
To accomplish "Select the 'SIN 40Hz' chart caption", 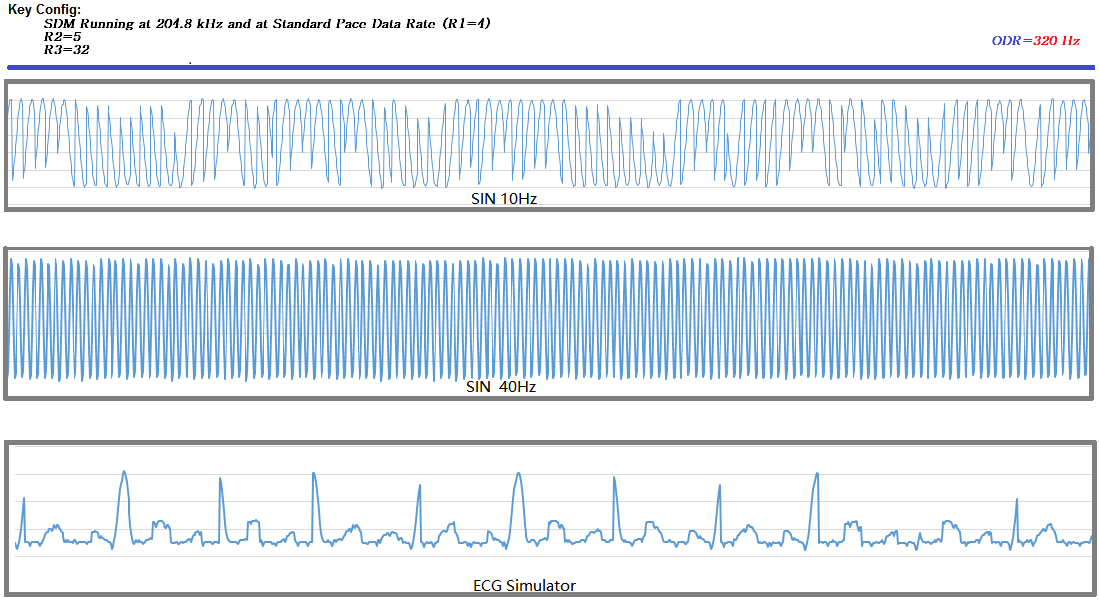I will pos(501,387).
